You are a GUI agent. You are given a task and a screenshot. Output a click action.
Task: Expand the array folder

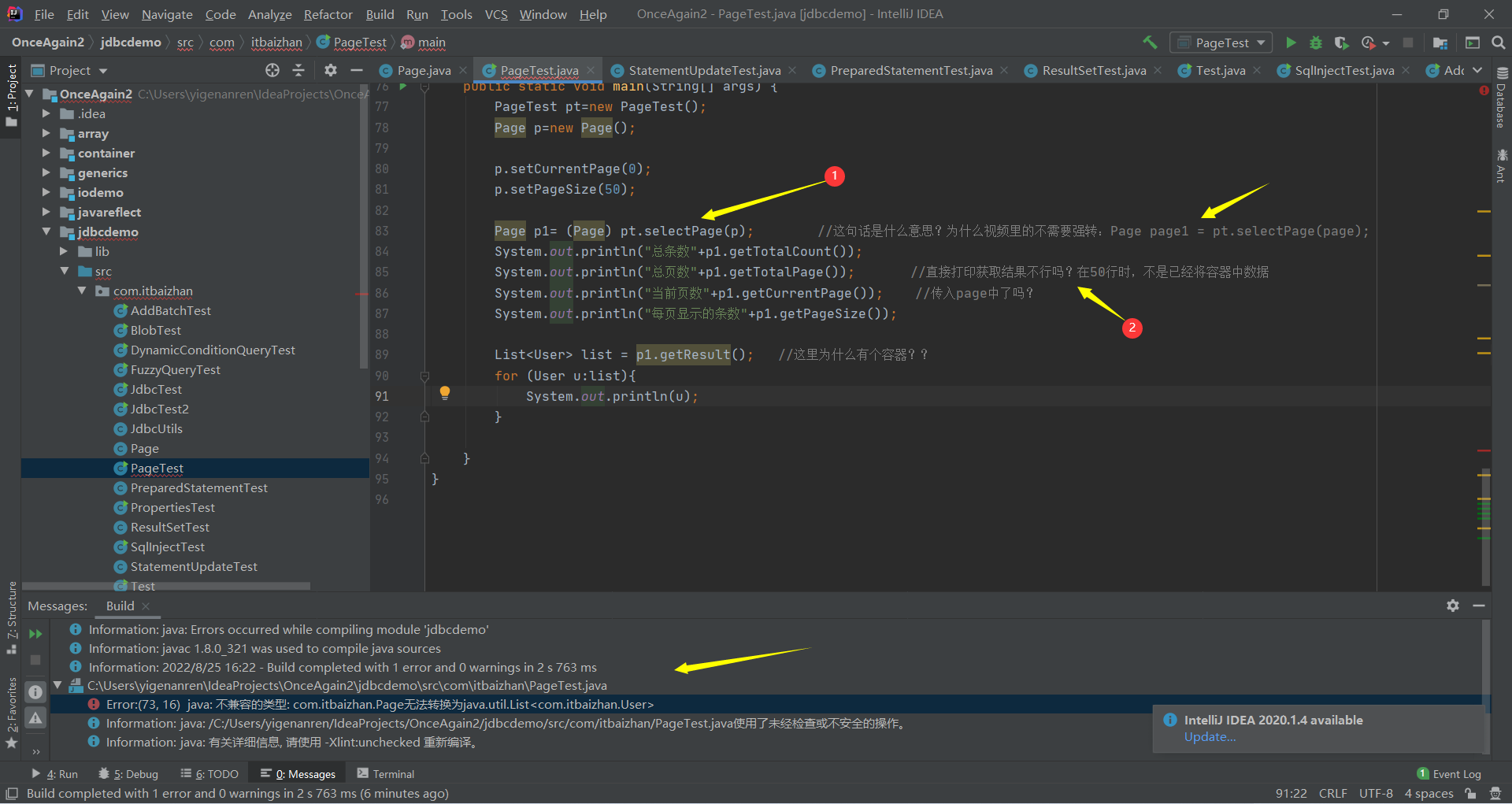[x=46, y=134]
